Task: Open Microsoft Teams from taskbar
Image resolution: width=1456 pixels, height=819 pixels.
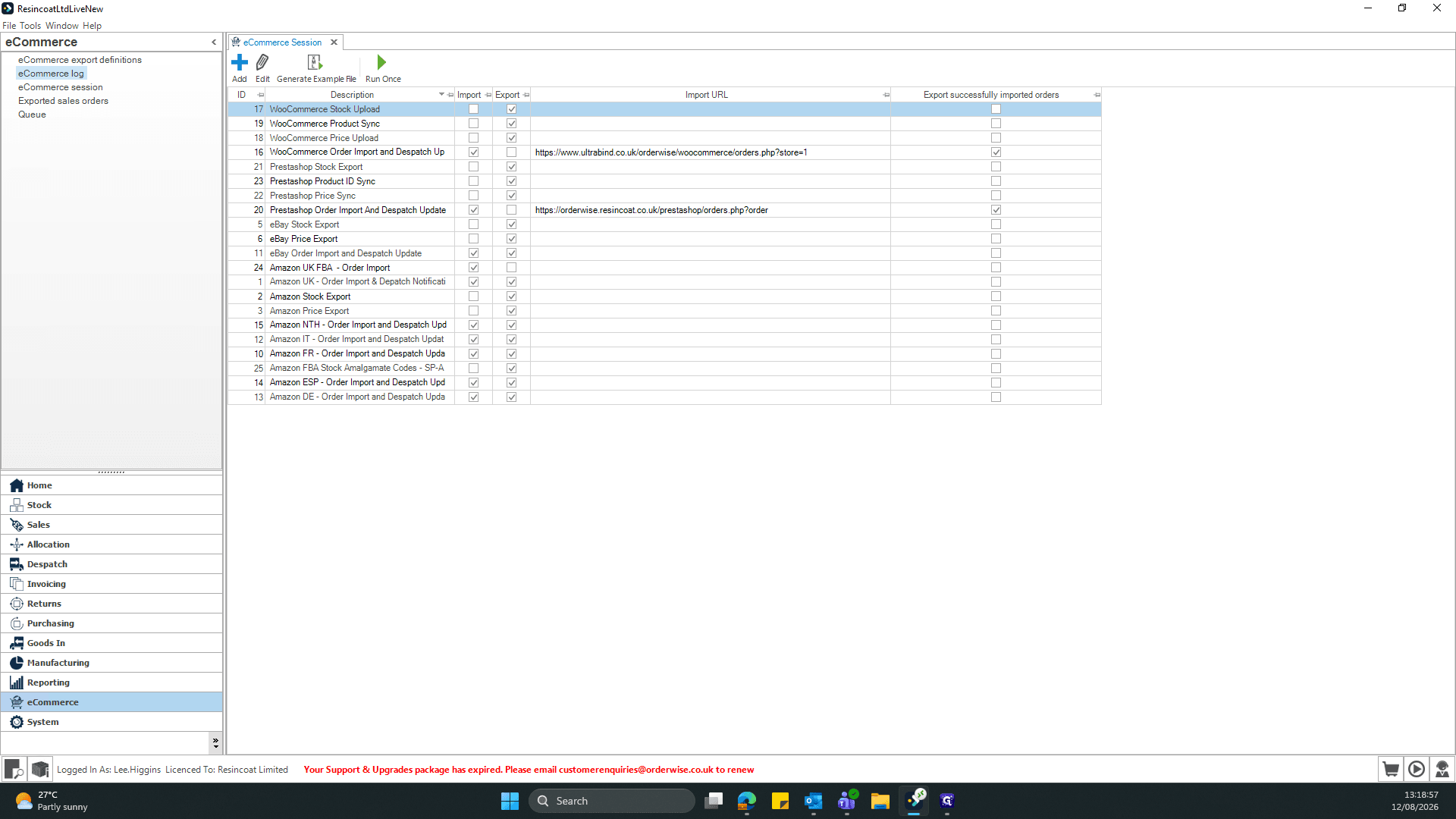Action: point(847,801)
